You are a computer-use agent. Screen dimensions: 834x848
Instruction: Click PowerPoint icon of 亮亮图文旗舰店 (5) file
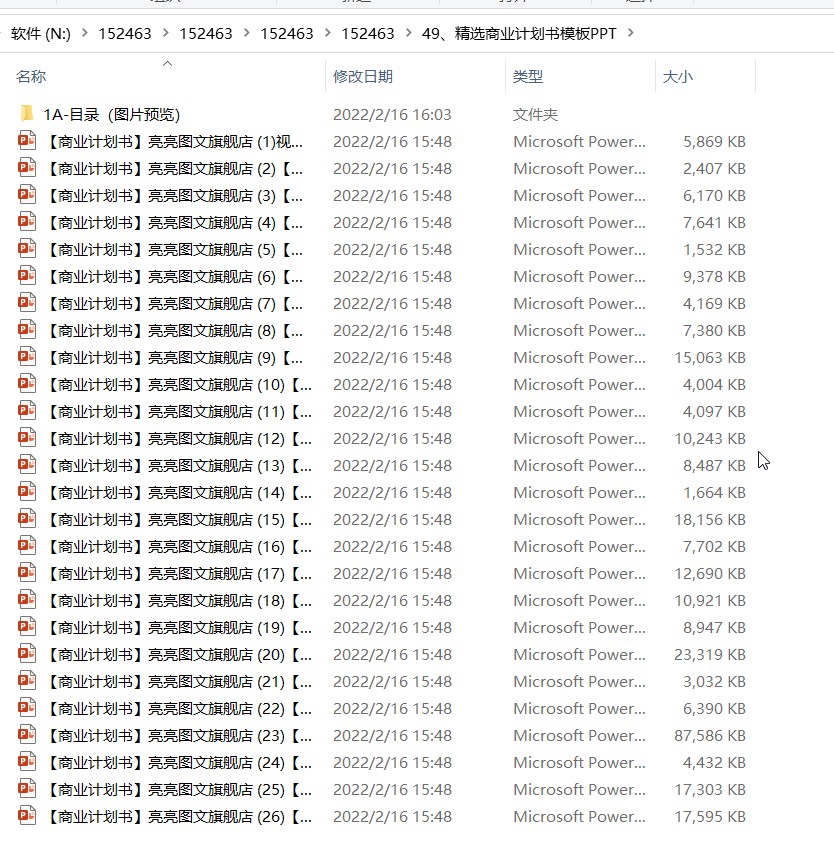tap(27, 249)
